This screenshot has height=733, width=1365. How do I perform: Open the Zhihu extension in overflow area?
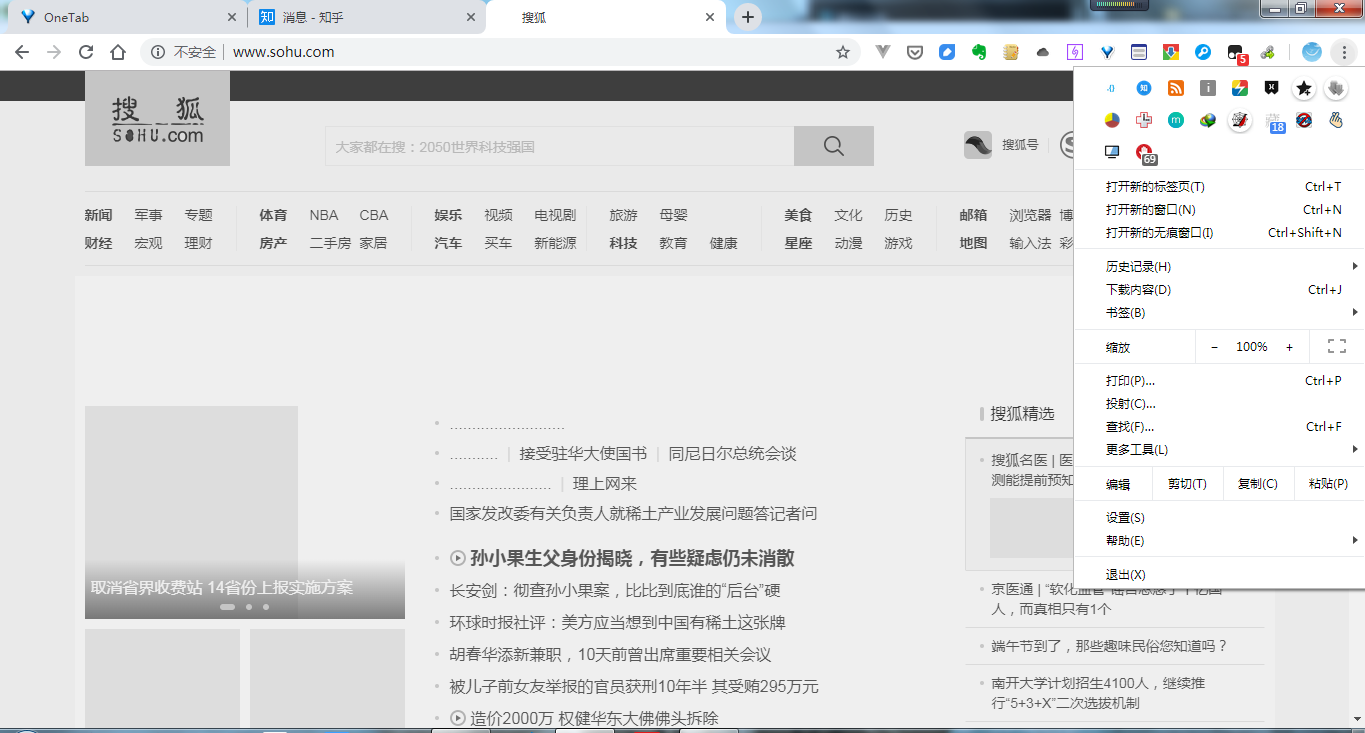tap(1144, 88)
